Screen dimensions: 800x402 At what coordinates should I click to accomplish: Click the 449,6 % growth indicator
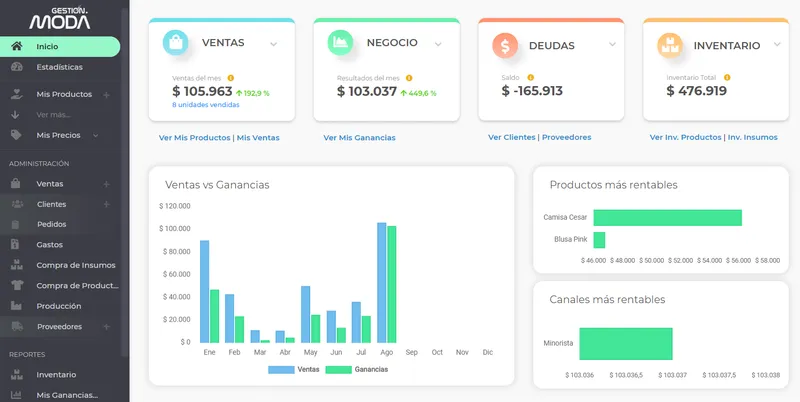[x=418, y=93]
